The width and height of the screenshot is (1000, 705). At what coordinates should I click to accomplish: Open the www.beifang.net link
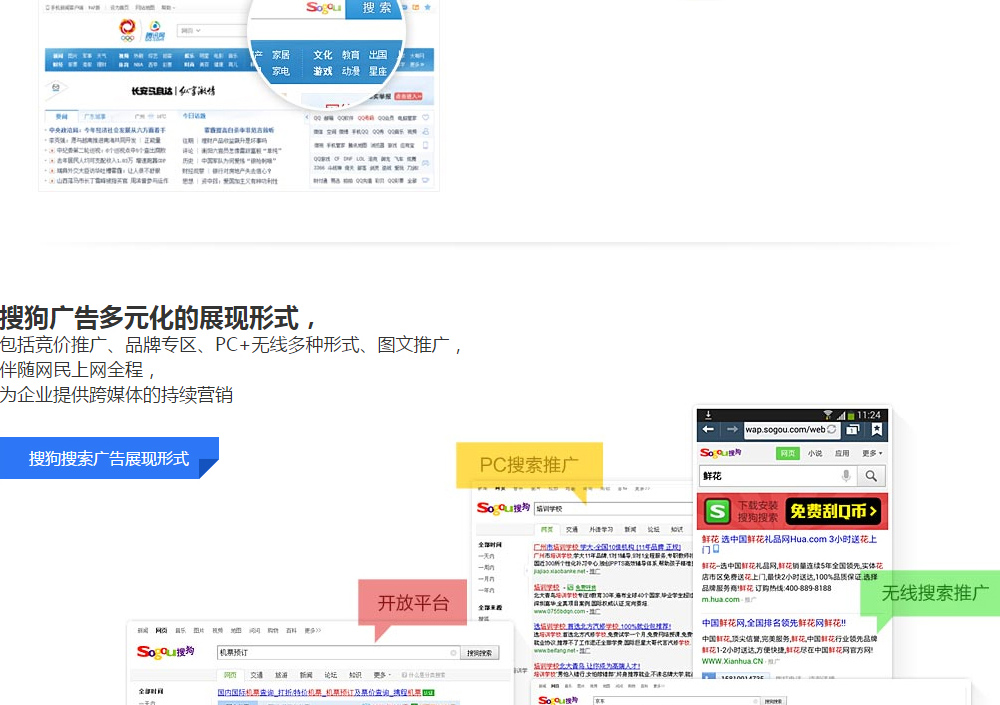(554, 651)
